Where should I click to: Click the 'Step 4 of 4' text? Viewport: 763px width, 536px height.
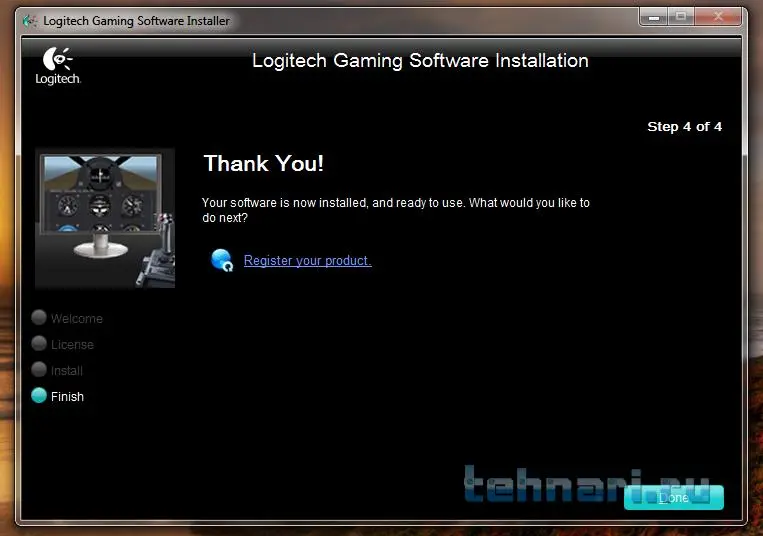(684, 126)
